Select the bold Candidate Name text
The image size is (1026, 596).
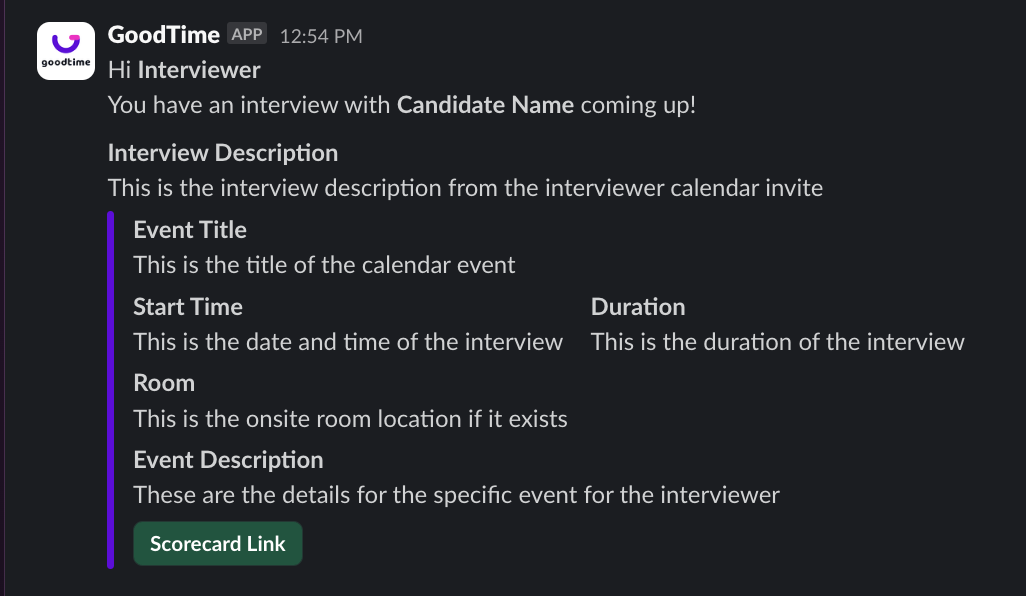[x=485, y=105]
